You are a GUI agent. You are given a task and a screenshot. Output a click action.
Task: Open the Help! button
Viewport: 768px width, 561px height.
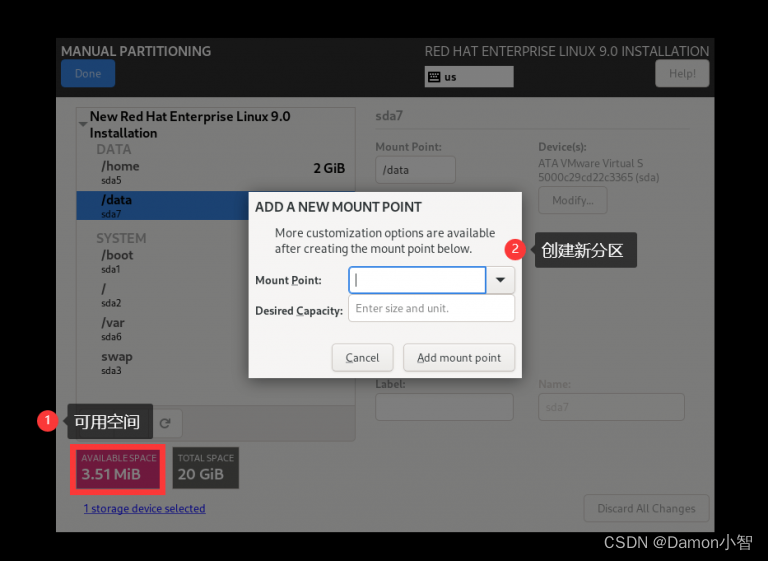point(682,73)
